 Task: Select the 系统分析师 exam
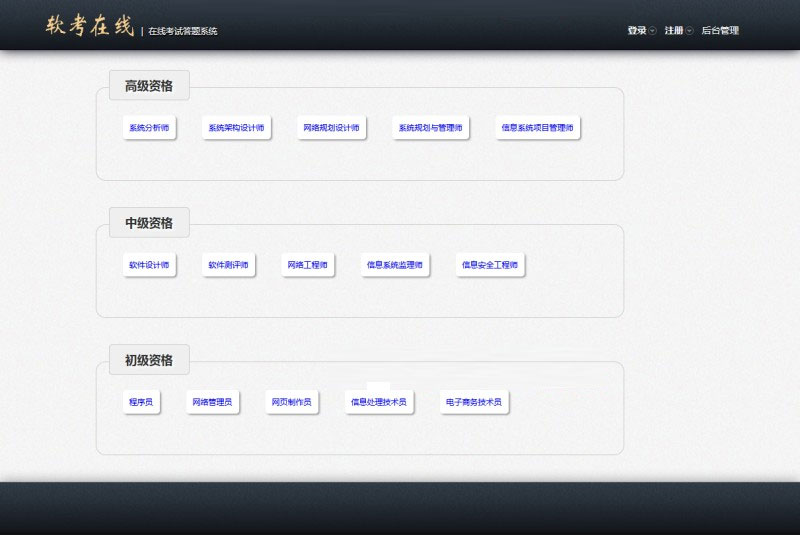pyautogui.click(x=149, y=128)
